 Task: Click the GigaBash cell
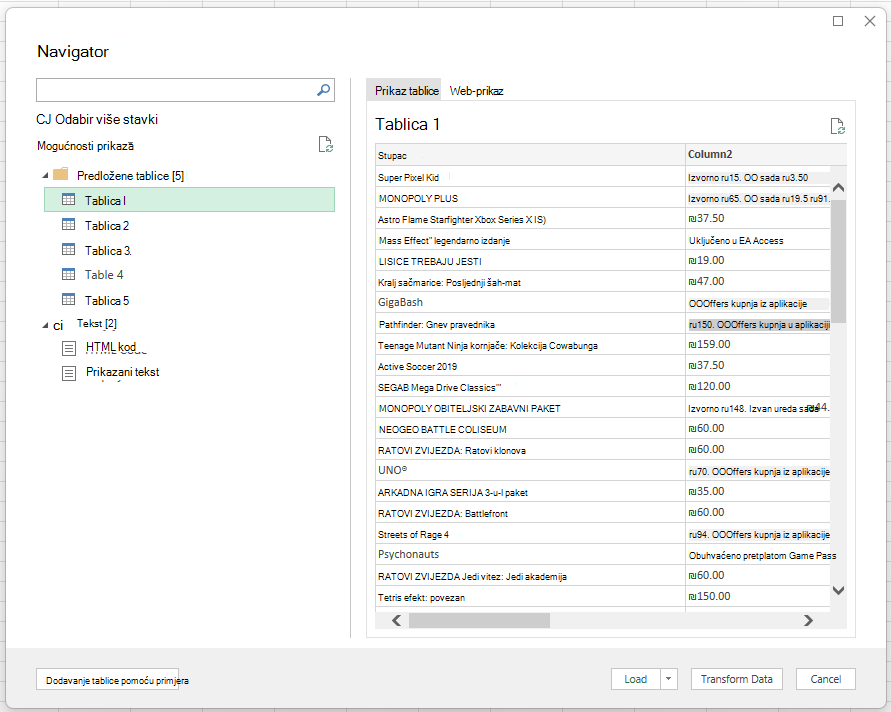pyautogui.click(x=530, y=303)
